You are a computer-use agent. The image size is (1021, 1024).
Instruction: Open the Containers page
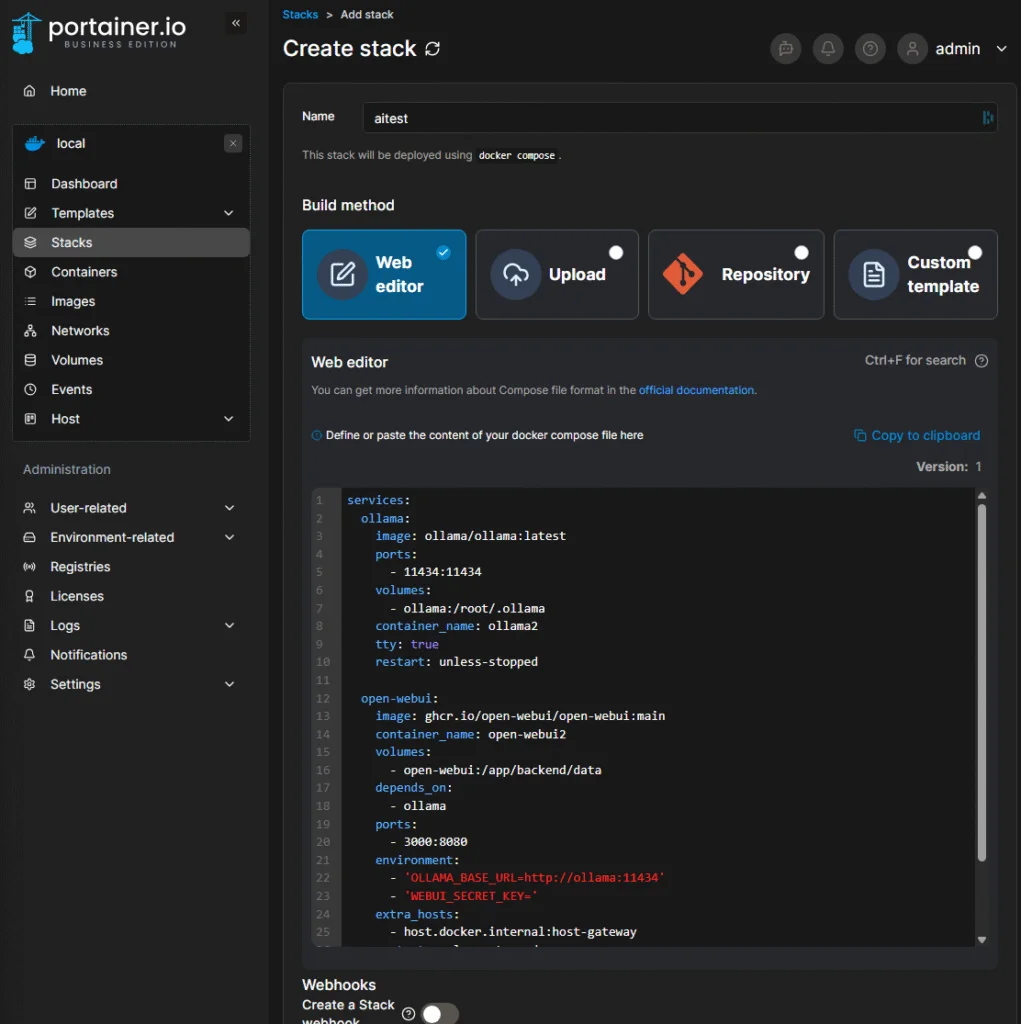(x=84, y=272)
